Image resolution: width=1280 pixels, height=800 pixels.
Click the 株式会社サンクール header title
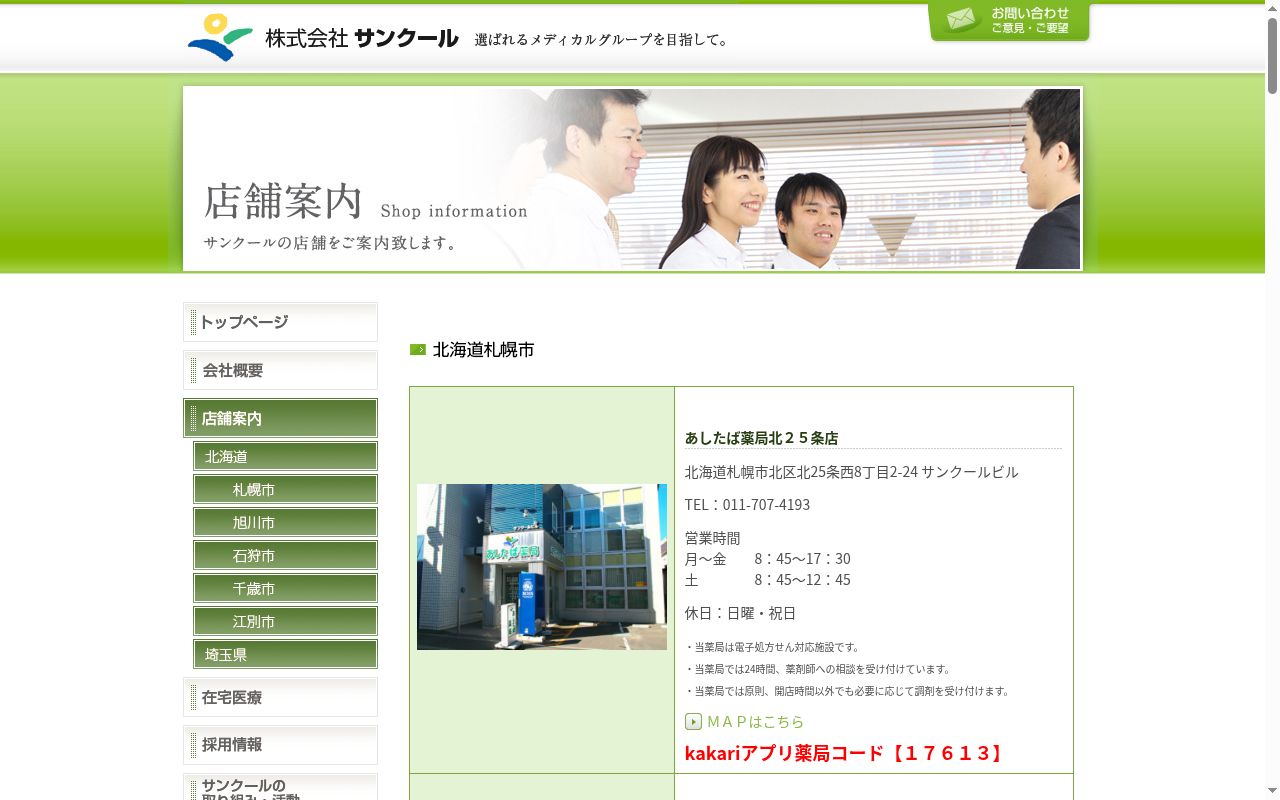pyautogui.click(x=361, y=38)
